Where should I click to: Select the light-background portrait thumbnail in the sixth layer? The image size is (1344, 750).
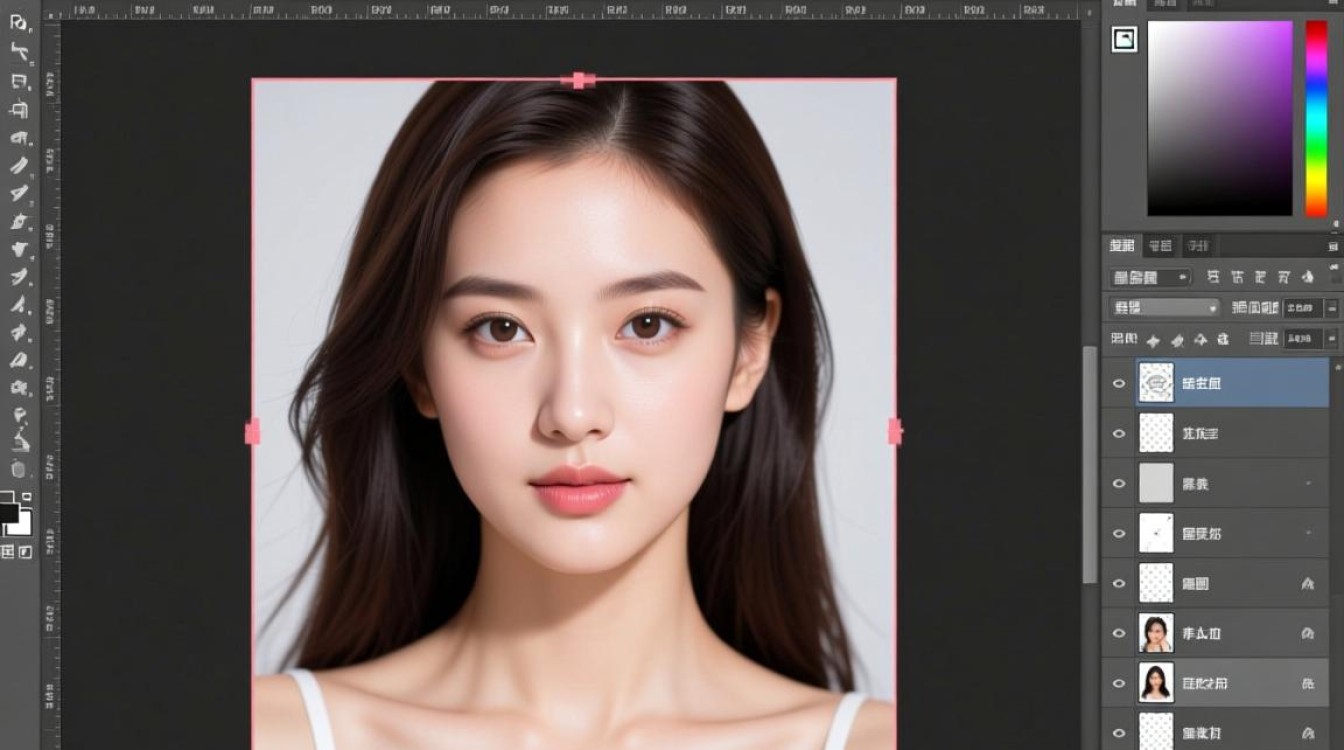tap(1156, 633)
